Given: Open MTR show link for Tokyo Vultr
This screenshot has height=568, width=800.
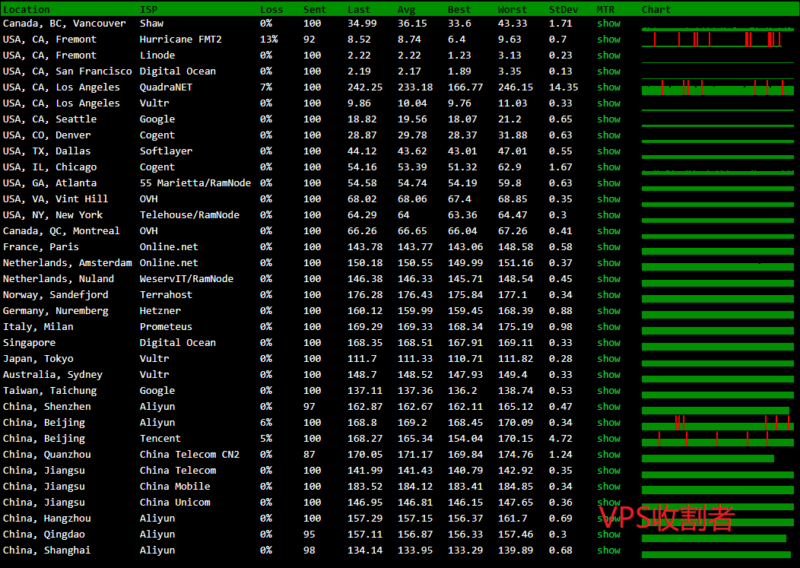Looking at the screenshot, I should coord(608,359).
